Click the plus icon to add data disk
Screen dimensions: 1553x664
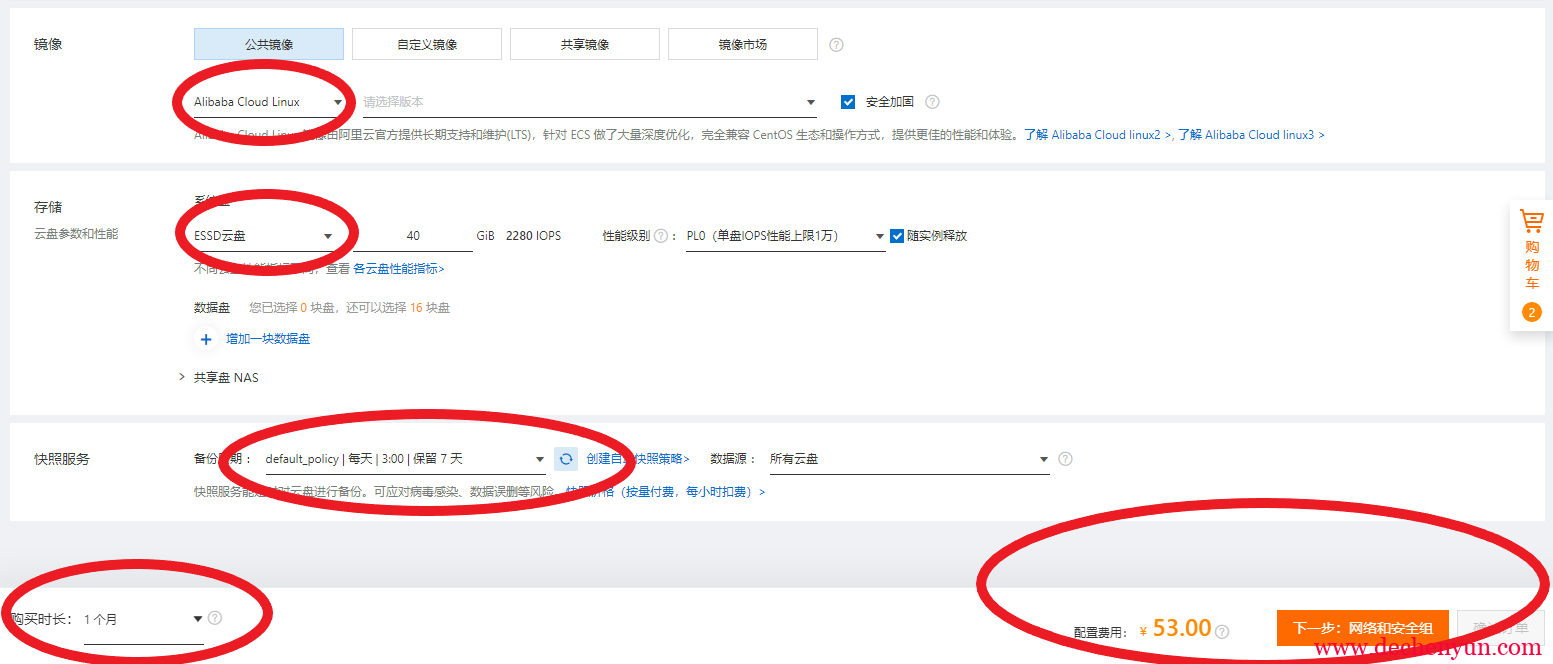(206, 339)
